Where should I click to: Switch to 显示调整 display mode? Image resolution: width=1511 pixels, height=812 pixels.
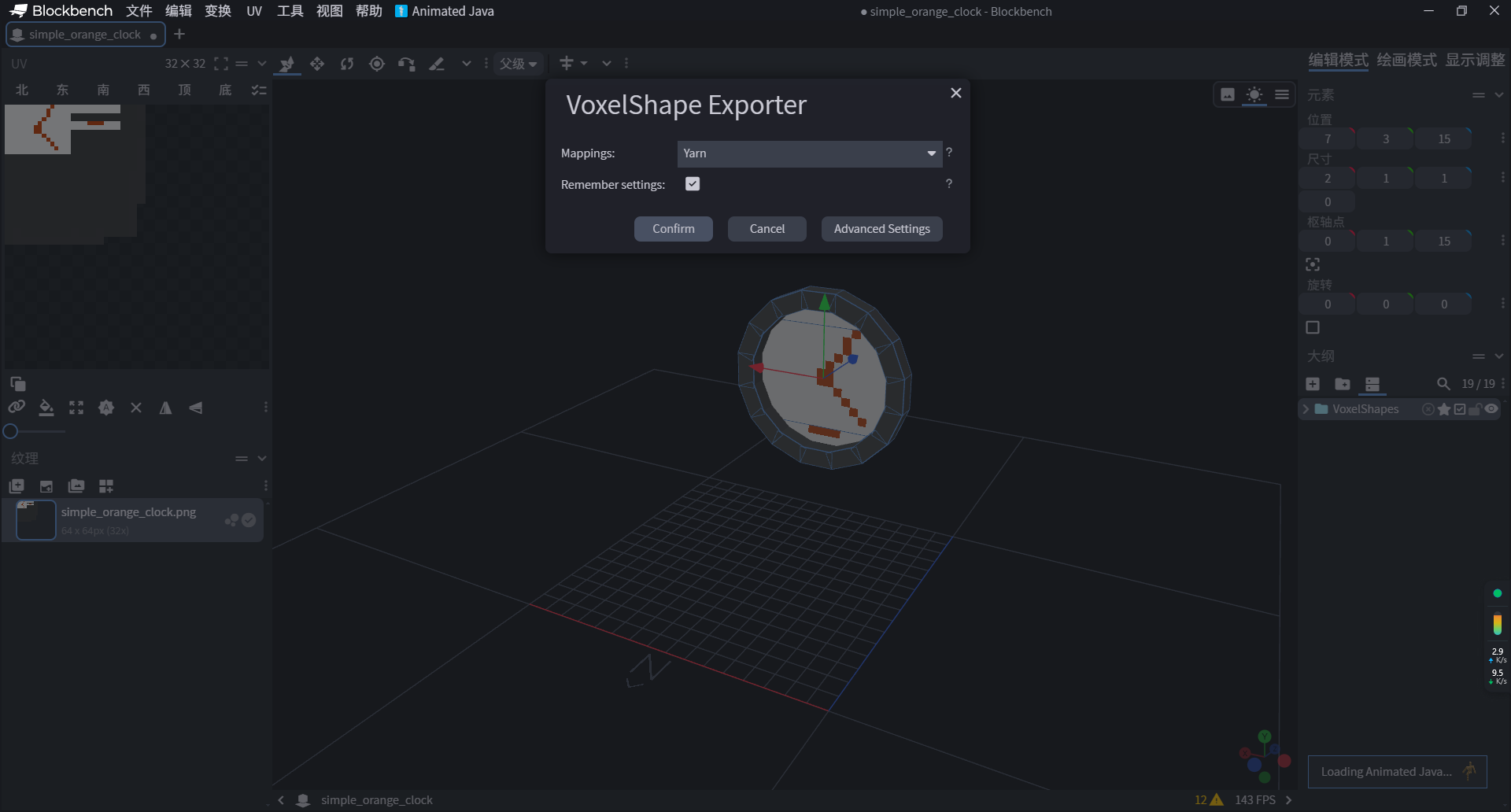point(1475,61)
